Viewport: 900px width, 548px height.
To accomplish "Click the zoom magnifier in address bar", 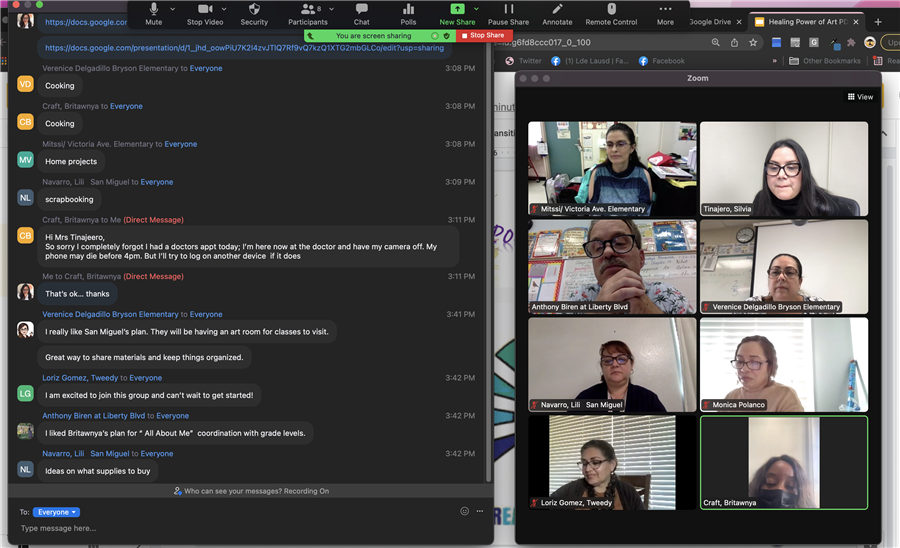I will click(715, 42).
